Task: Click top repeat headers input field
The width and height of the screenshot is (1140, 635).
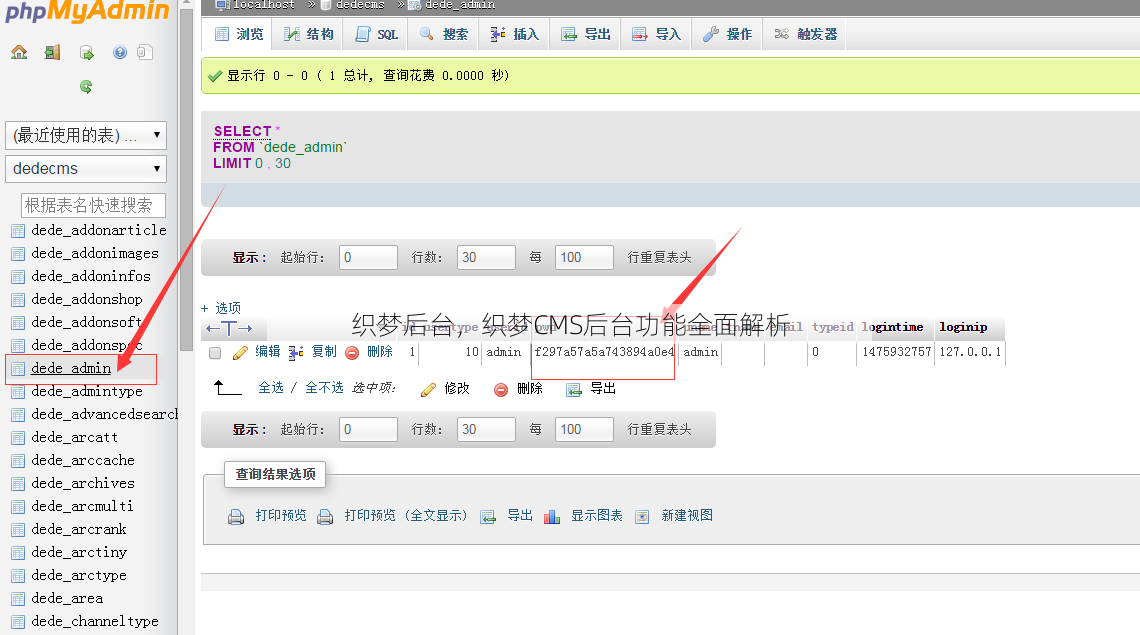Action: click(584, 257)
